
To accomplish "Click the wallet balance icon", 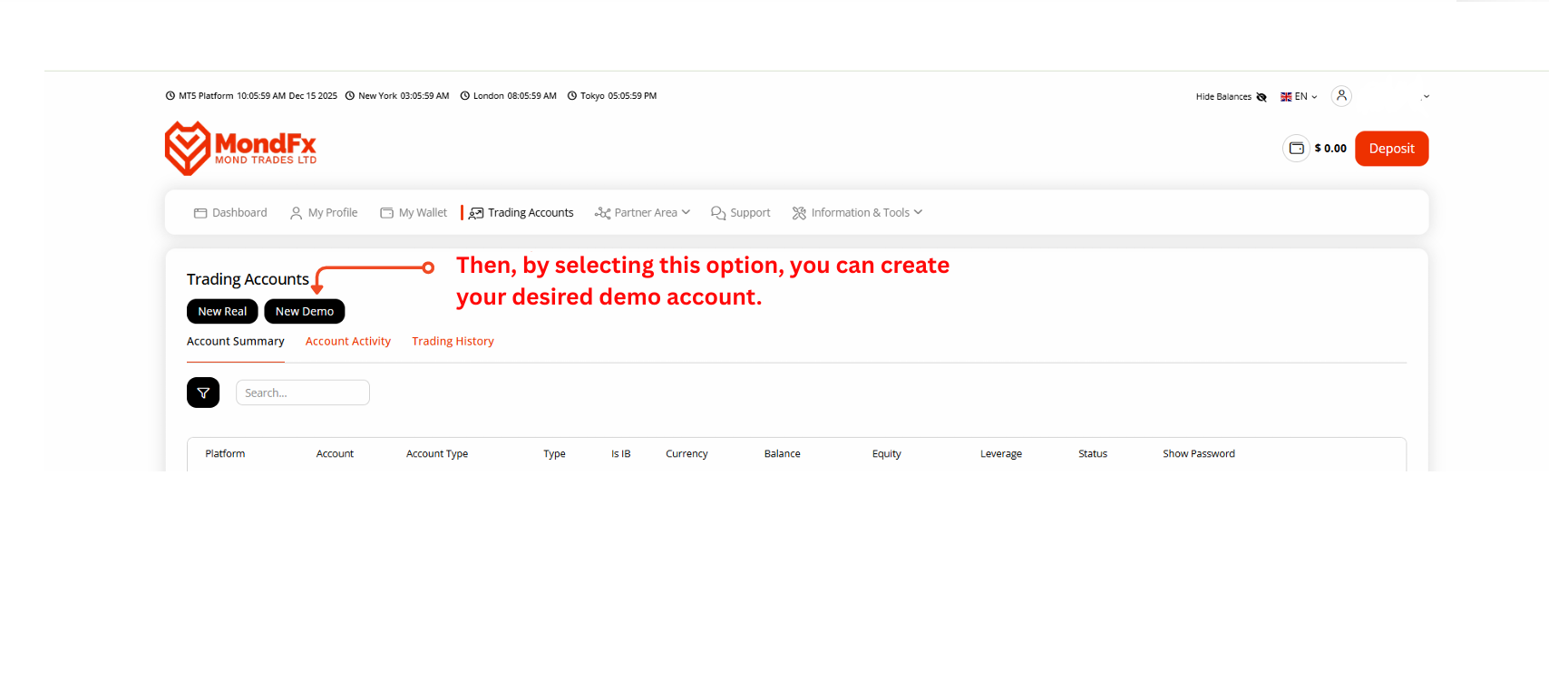I will pyautogui.click(x=1296, y=149).
